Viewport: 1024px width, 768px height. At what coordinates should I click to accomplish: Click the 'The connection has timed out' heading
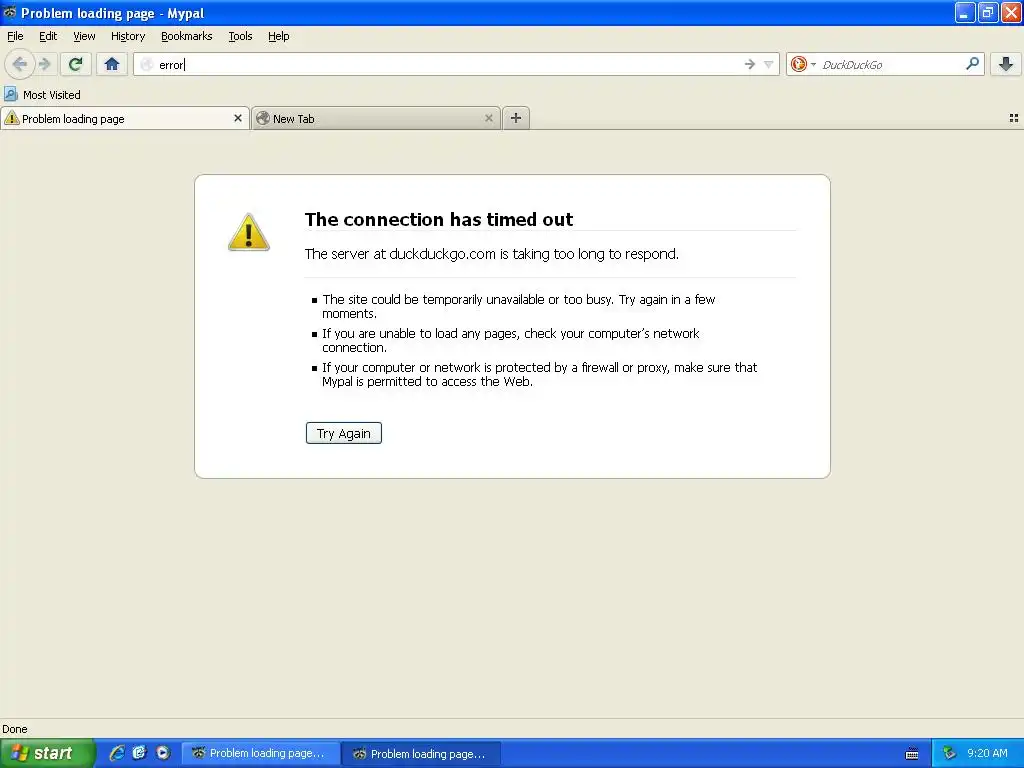[439, 219]
